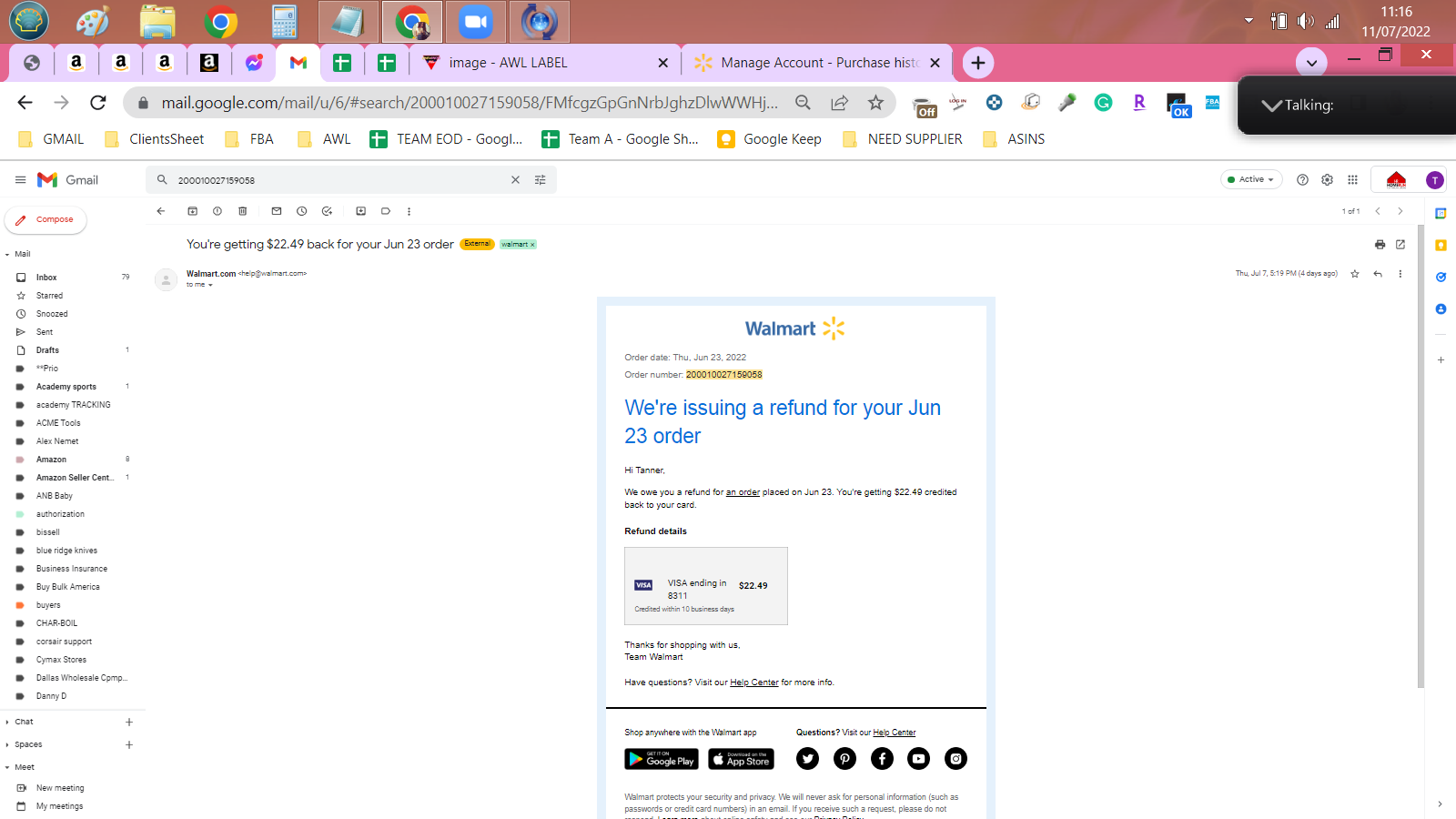
Task: Expand the Chat section
Action: pos(7,723)
